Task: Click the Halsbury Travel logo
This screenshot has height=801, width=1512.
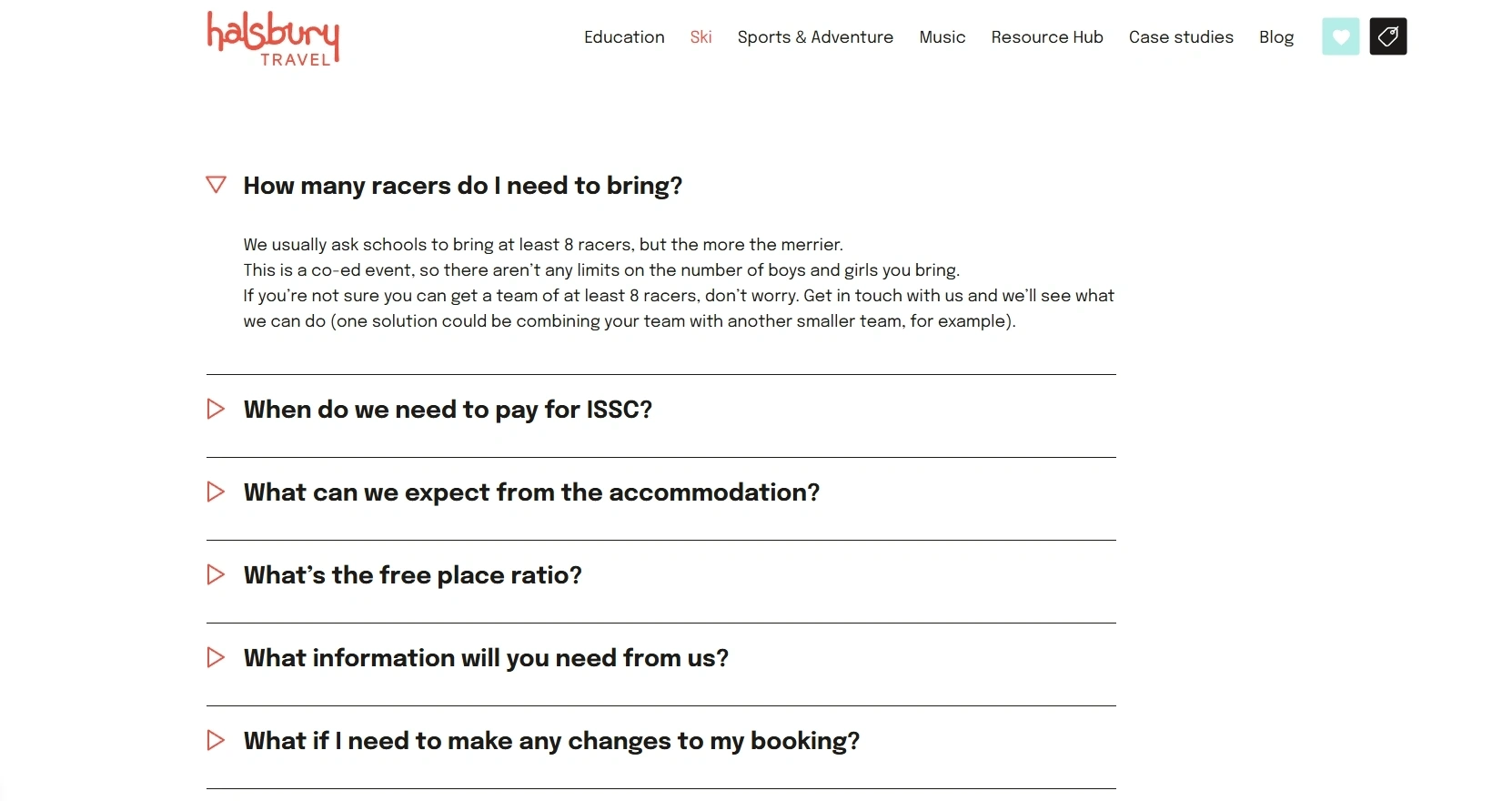Action: click(273, 38)
